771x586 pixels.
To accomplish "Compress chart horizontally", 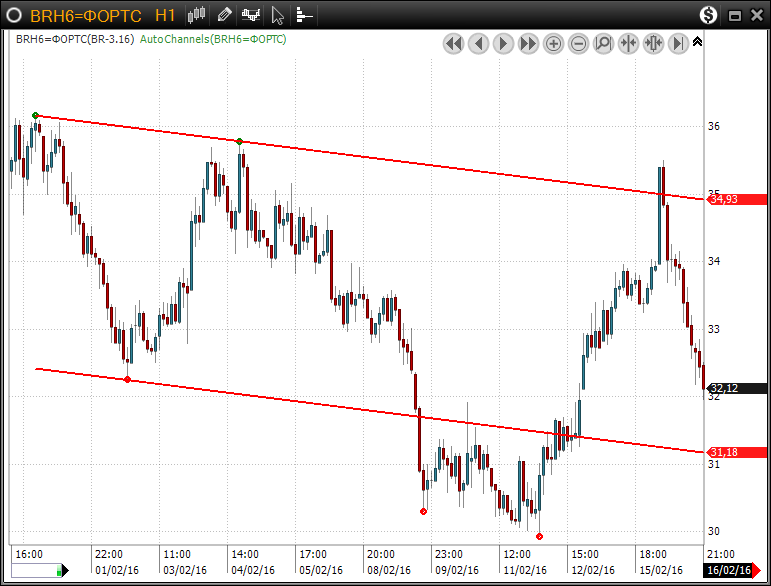I will (629, 44).
